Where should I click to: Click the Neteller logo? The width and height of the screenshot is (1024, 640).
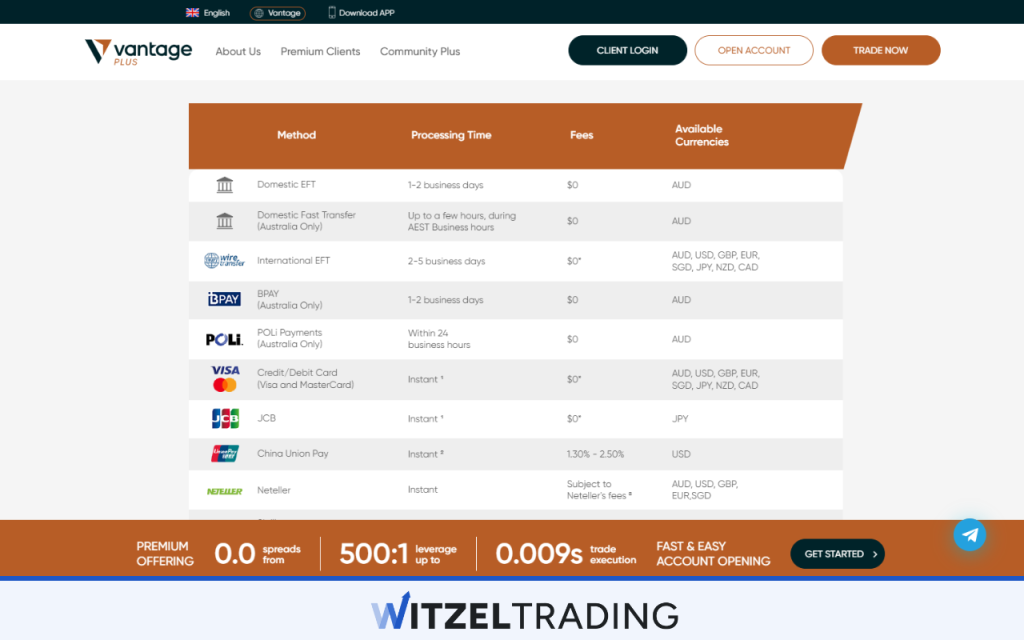[x=225, y=491]
